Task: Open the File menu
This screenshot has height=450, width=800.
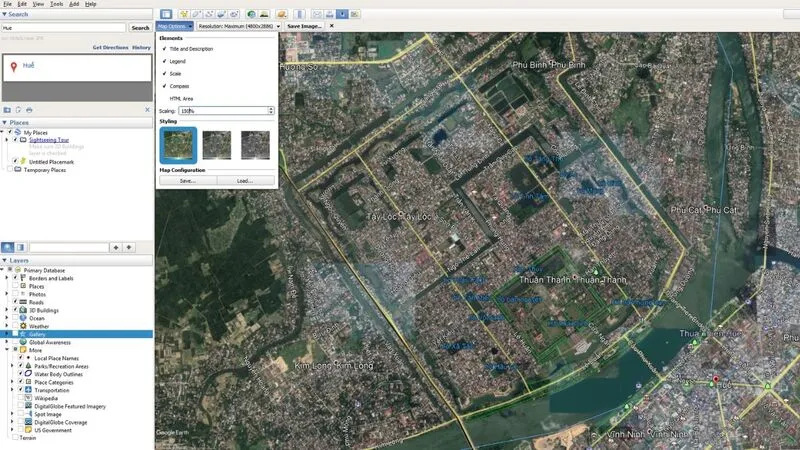Action: 8,4
